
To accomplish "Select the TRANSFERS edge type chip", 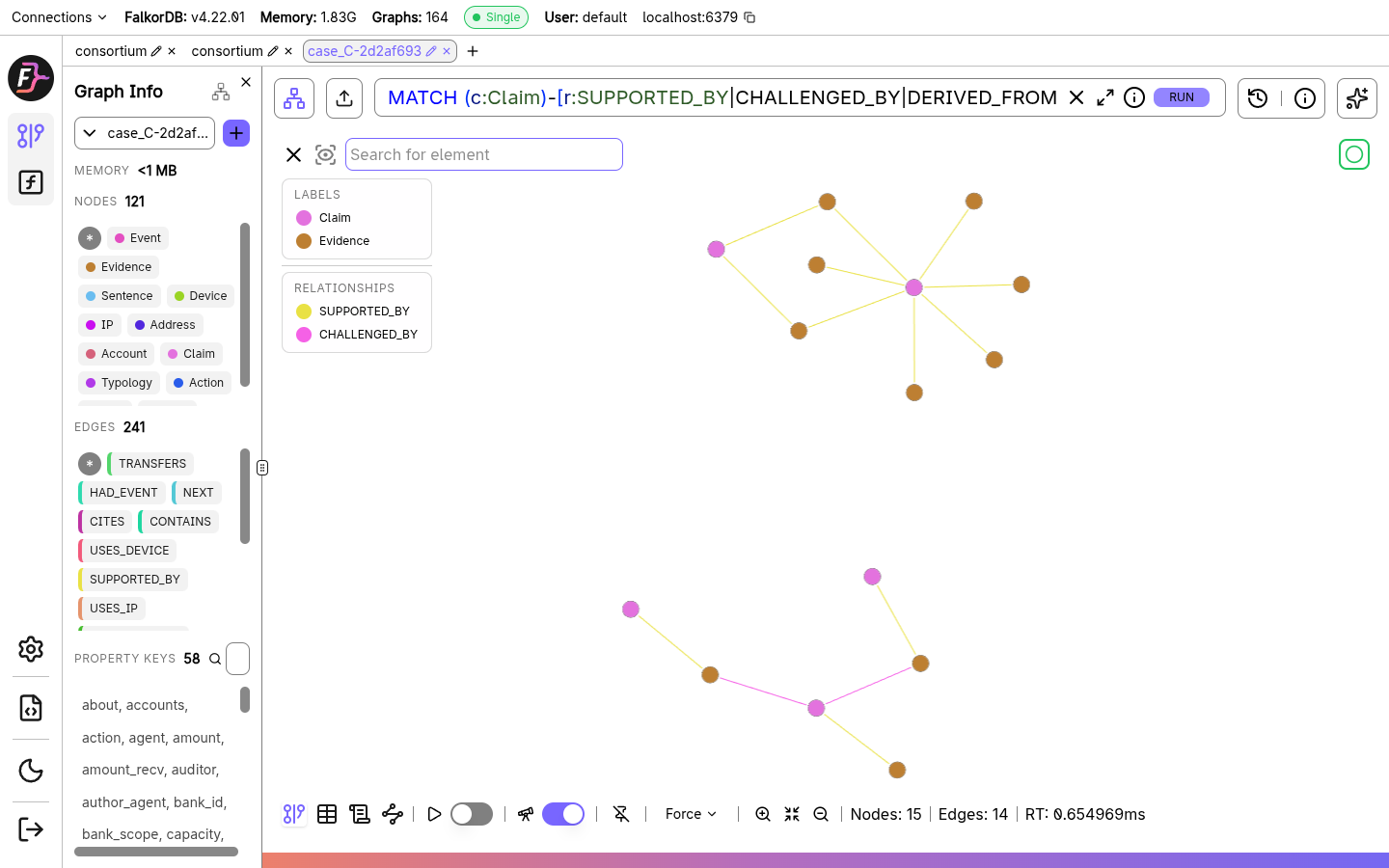I will [x=151, y=464].
